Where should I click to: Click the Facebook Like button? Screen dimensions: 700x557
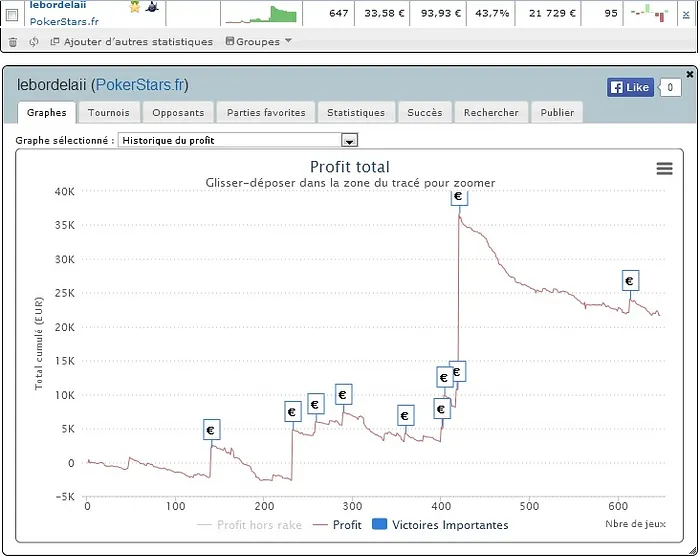tap(630, 87)
